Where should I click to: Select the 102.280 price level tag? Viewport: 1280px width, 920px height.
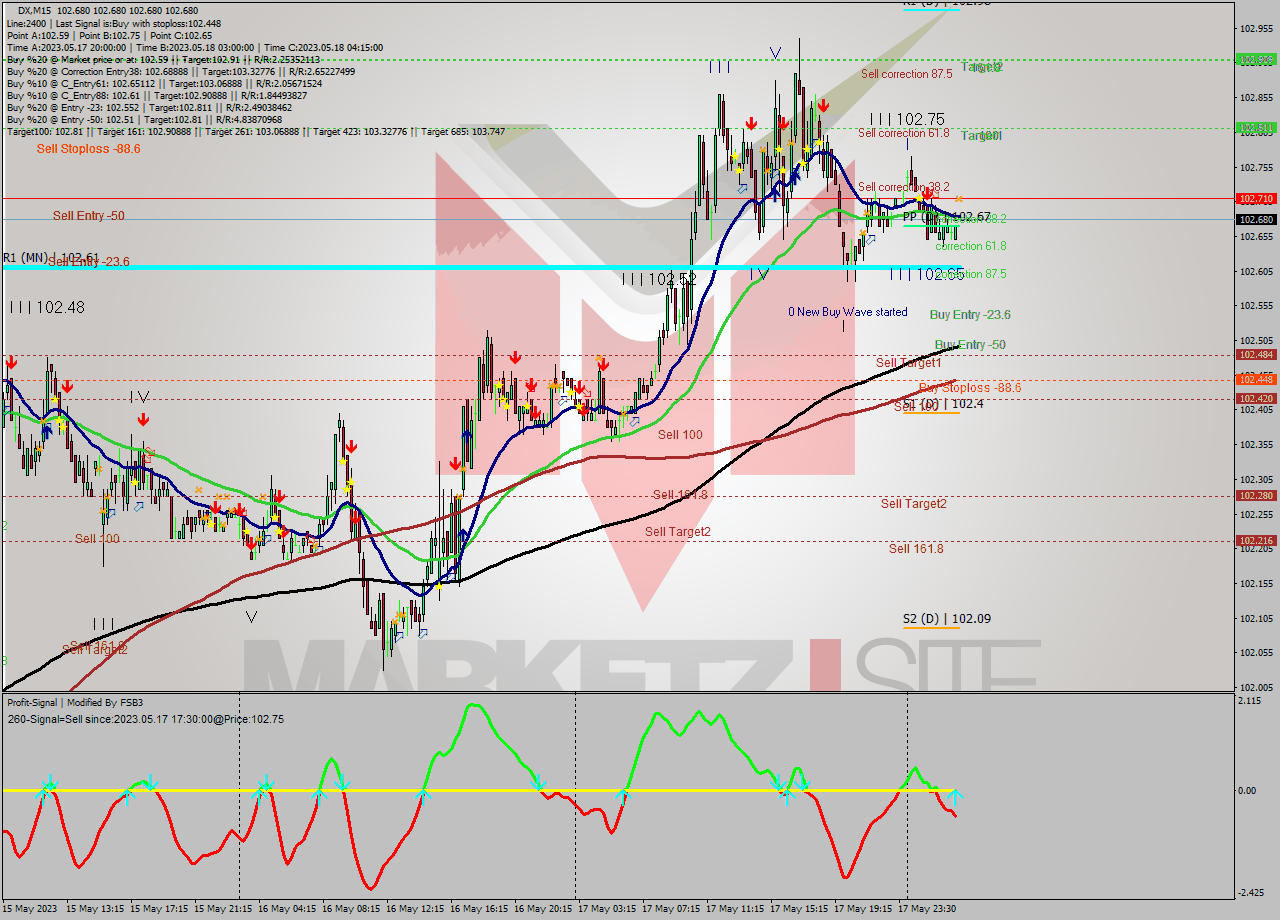pyautogui.click(x=1256, y=495)
